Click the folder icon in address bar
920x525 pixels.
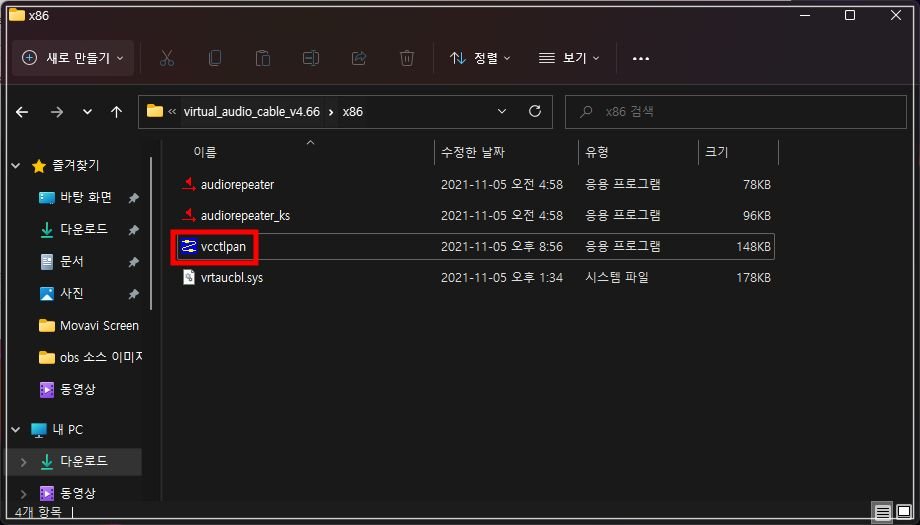coord(155,111)
